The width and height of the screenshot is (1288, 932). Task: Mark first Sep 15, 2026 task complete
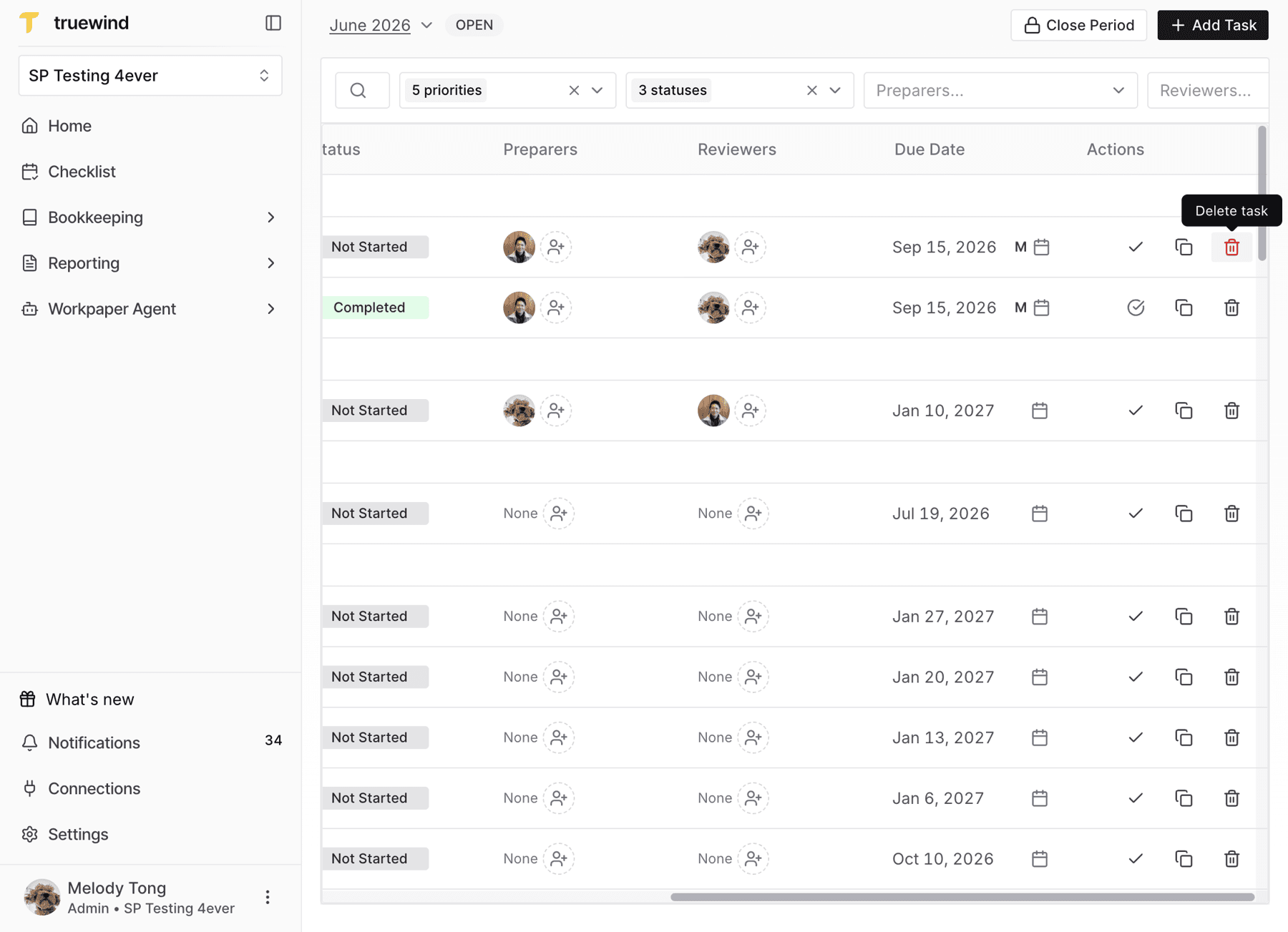(1136, 247)
